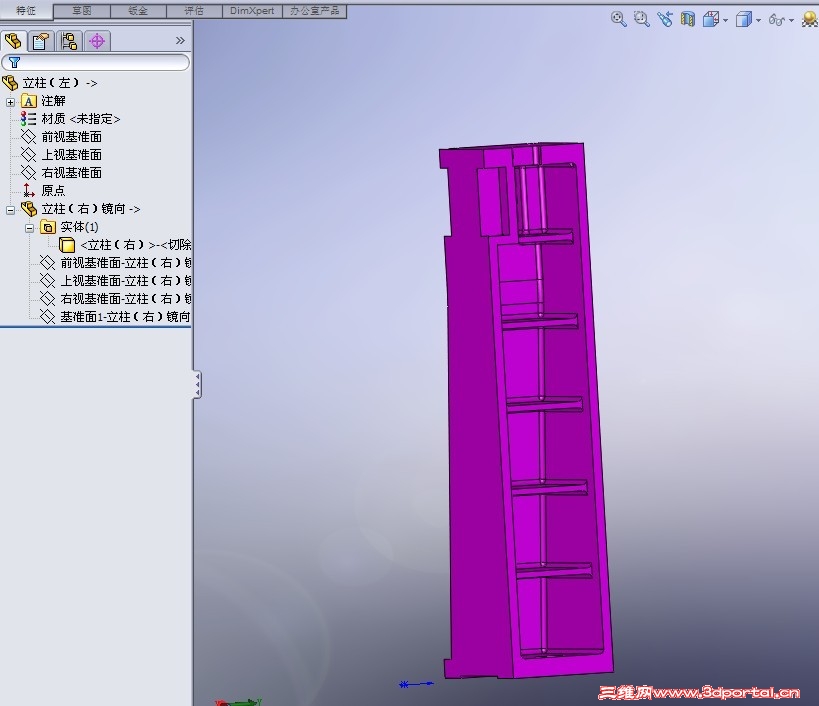819x706 pixels.
Task: Select the 实体(1) solid bodies folder
Action: click(69, 227)
